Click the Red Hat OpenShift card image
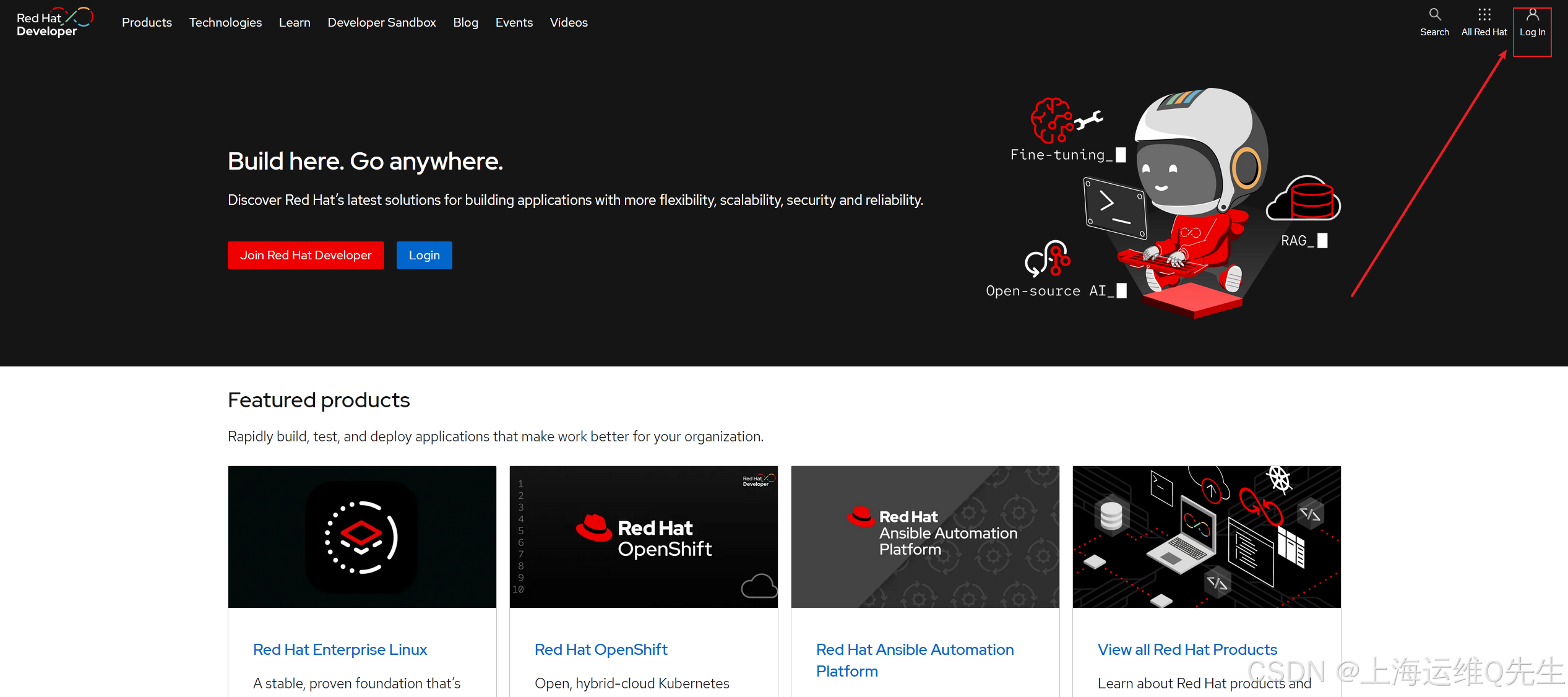1568x697 pixels. click(644, 537)
